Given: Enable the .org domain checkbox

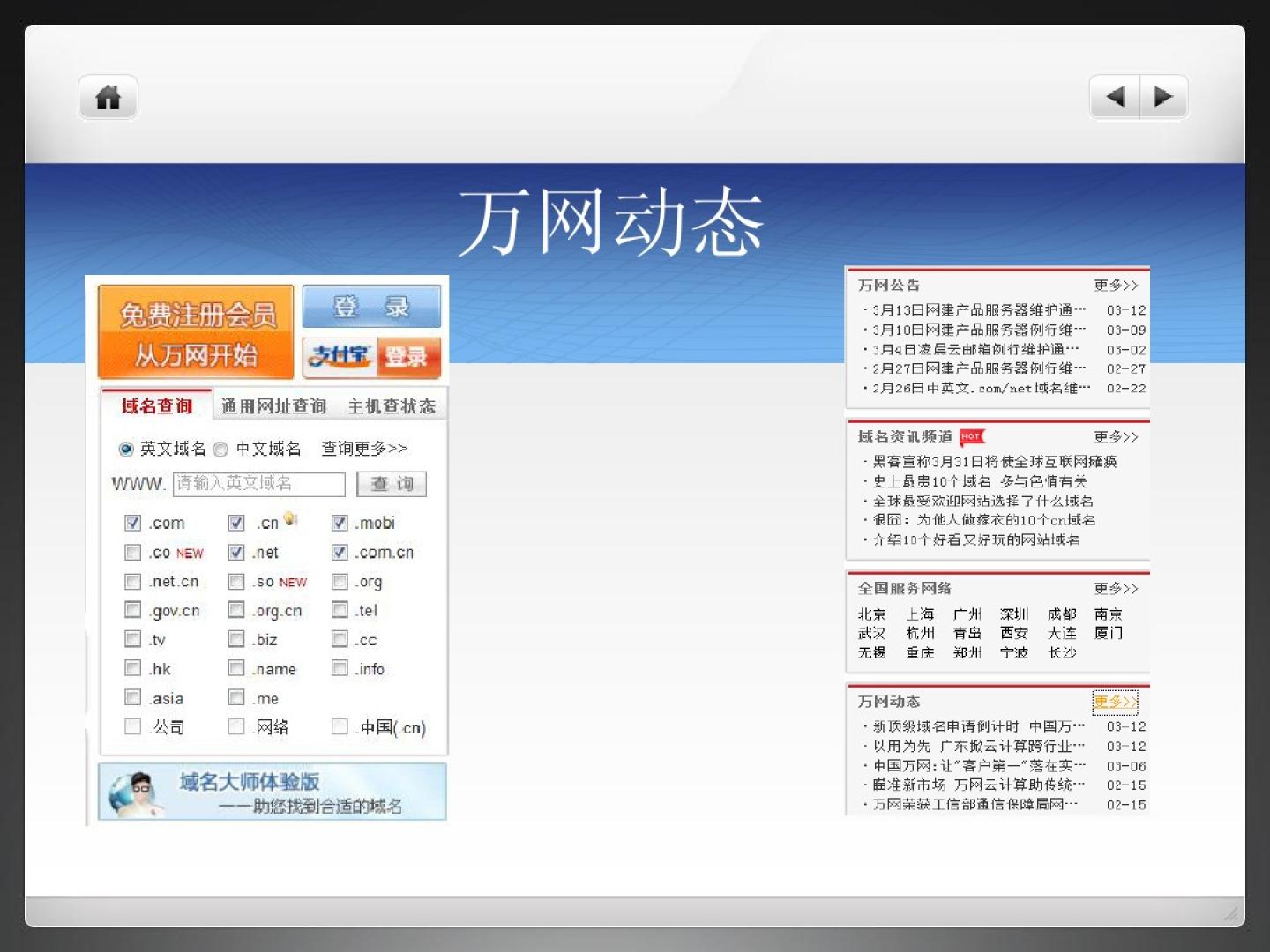Looking at the screenshot, I should click(x=340, y=582).
